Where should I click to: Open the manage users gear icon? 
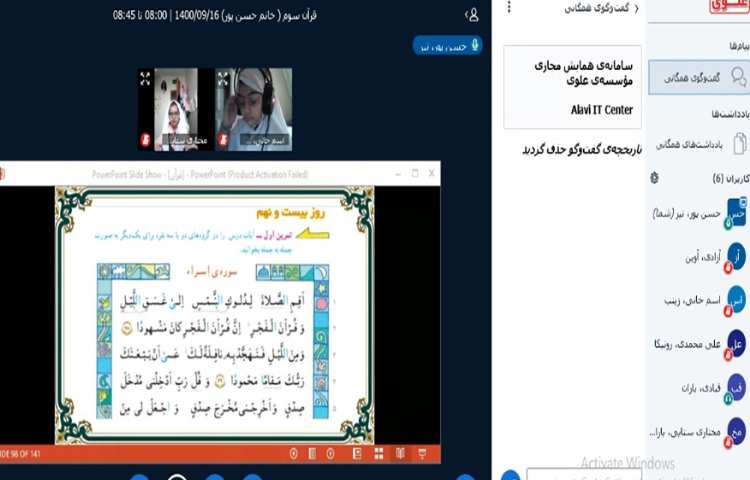tap(655, 178)
